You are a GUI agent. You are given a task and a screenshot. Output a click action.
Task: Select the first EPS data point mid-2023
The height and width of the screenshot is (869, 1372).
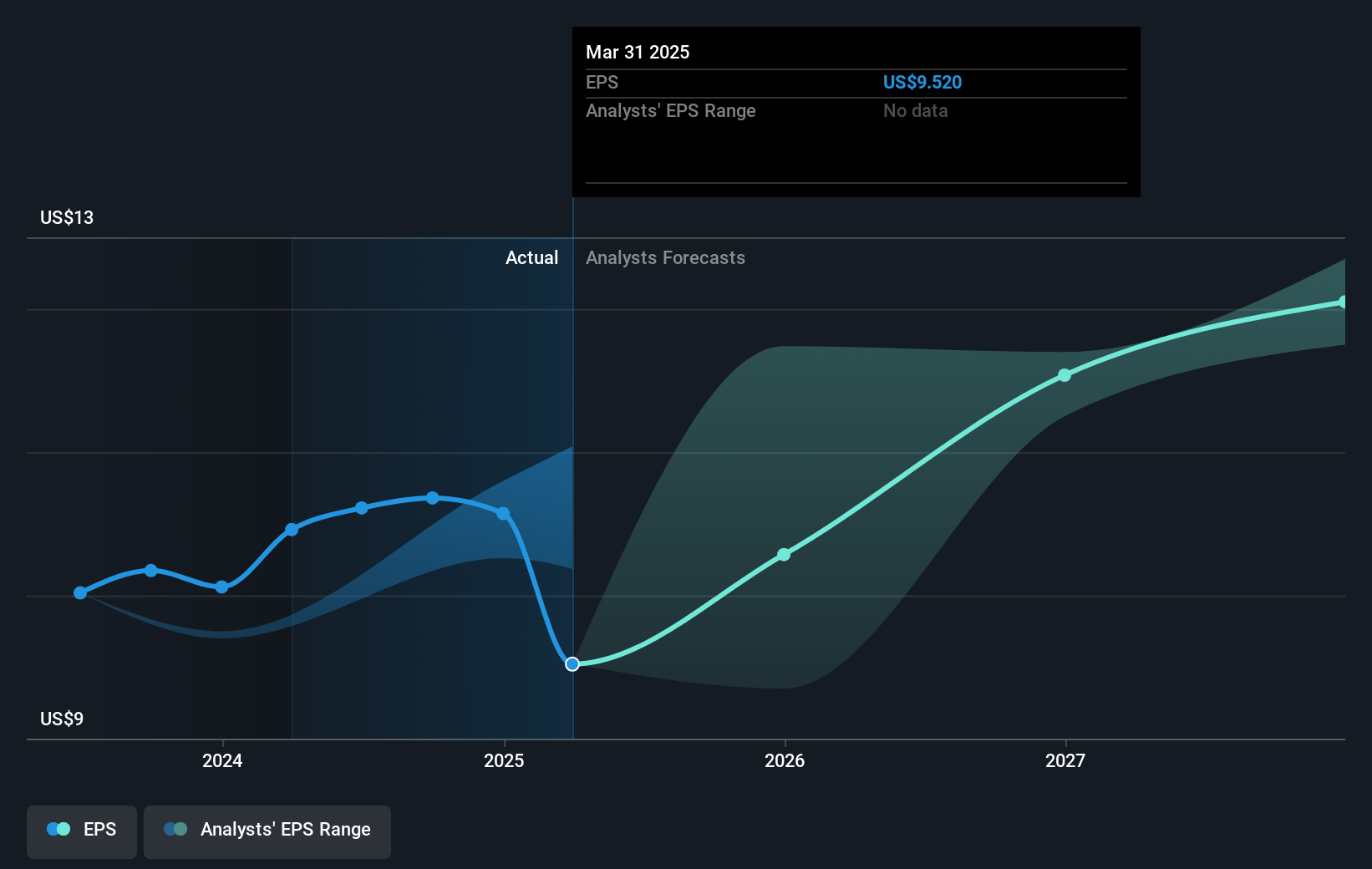(x=80, y=592)
